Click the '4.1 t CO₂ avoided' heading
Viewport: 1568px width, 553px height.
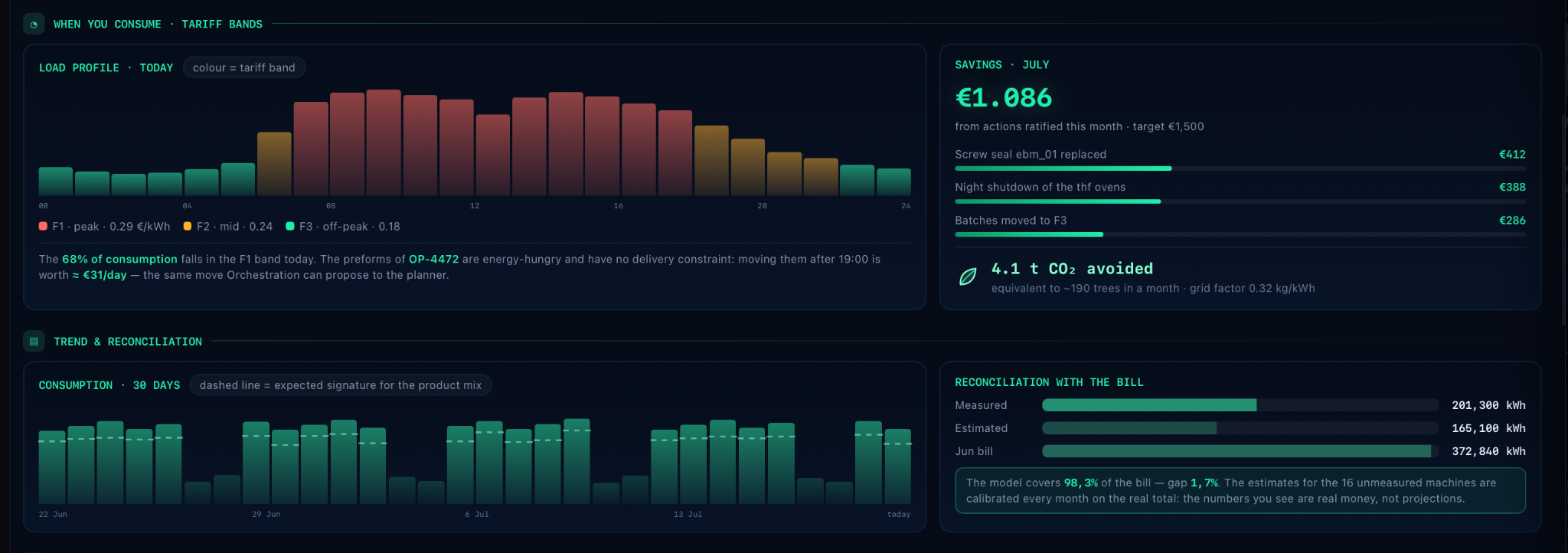1072,269
